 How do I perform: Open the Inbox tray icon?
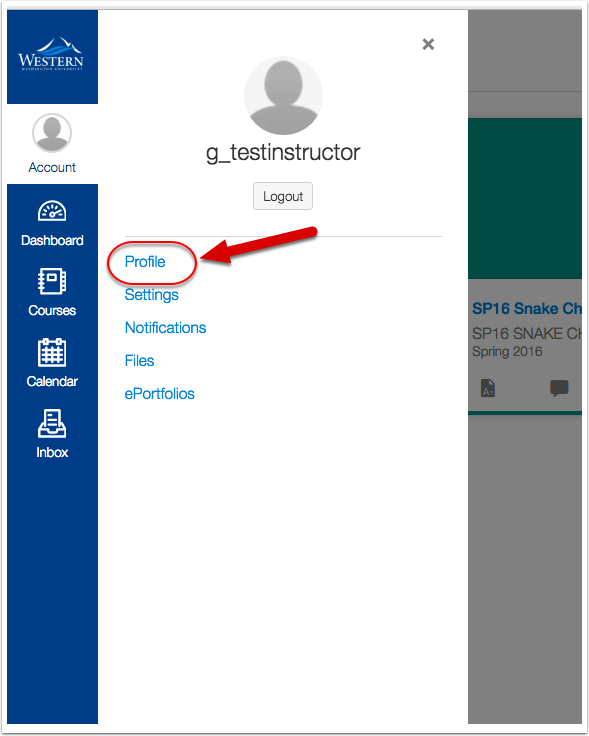tap(52, 423)
